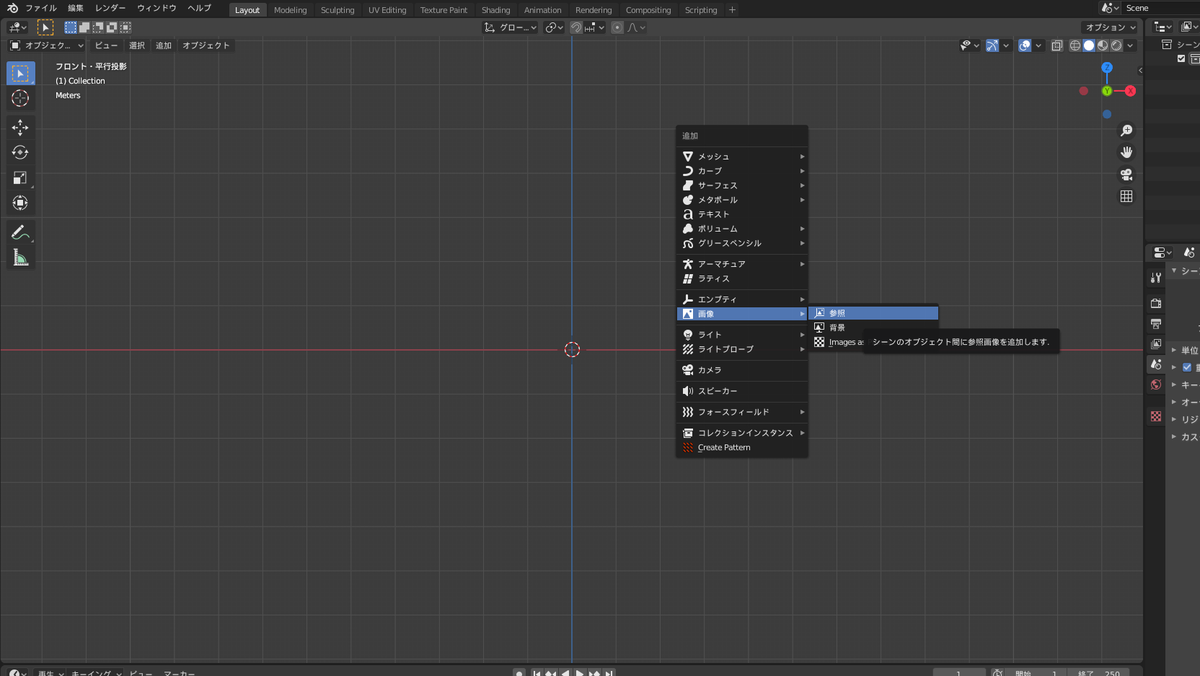The height and width of the screenshot is (676, 1200).
Task: Open the ビュー menu in viewport header
Action: tap(106, 45)
